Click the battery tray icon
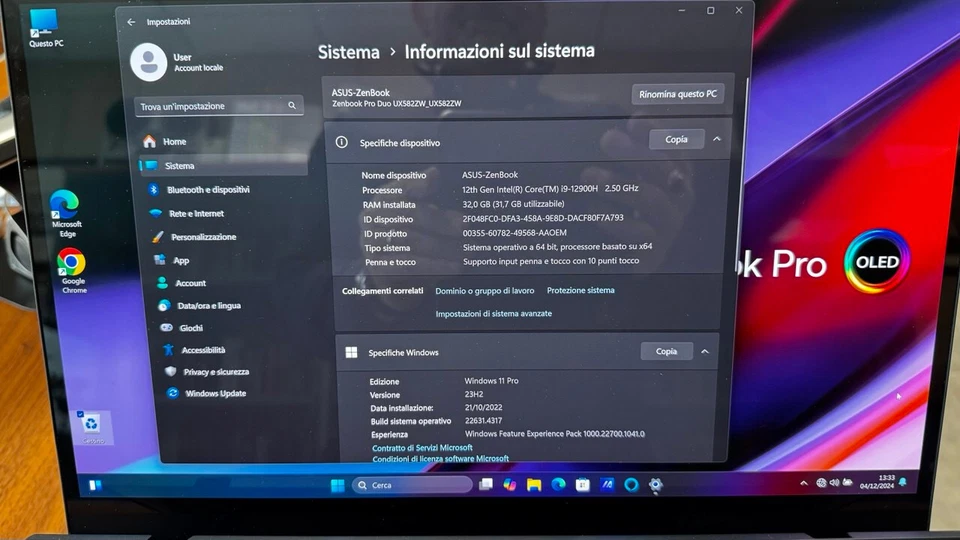 848,482
